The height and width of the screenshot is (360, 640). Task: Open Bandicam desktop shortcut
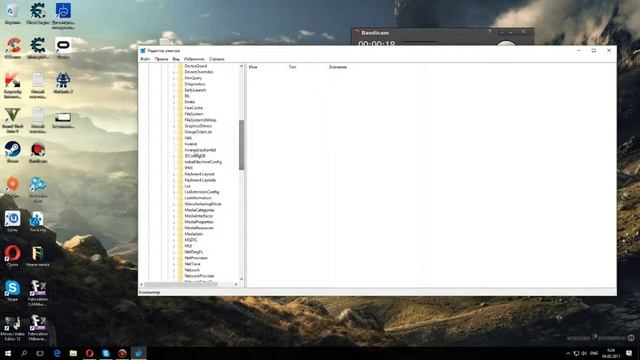(x=38, y=152)
